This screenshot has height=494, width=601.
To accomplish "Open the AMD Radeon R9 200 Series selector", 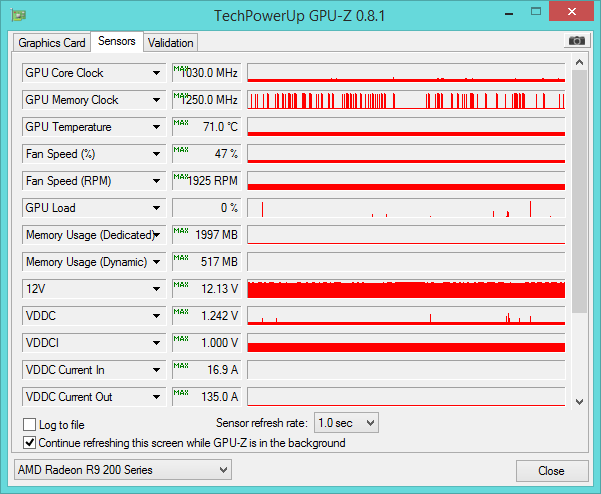I will (x=123, y=469).
